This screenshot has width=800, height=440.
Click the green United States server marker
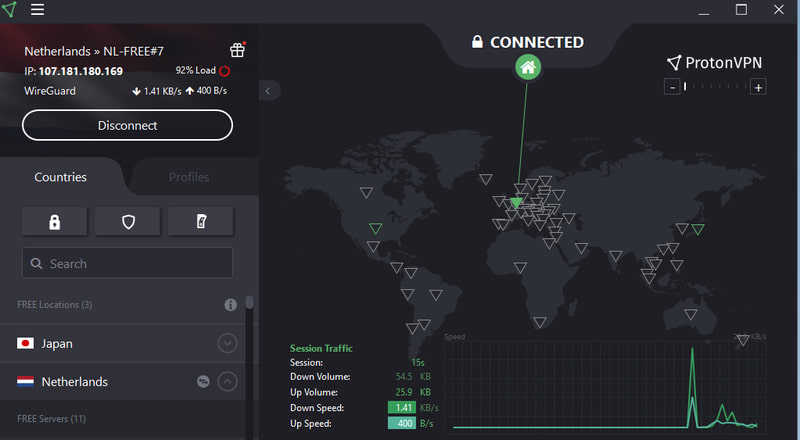coord(375,229)
